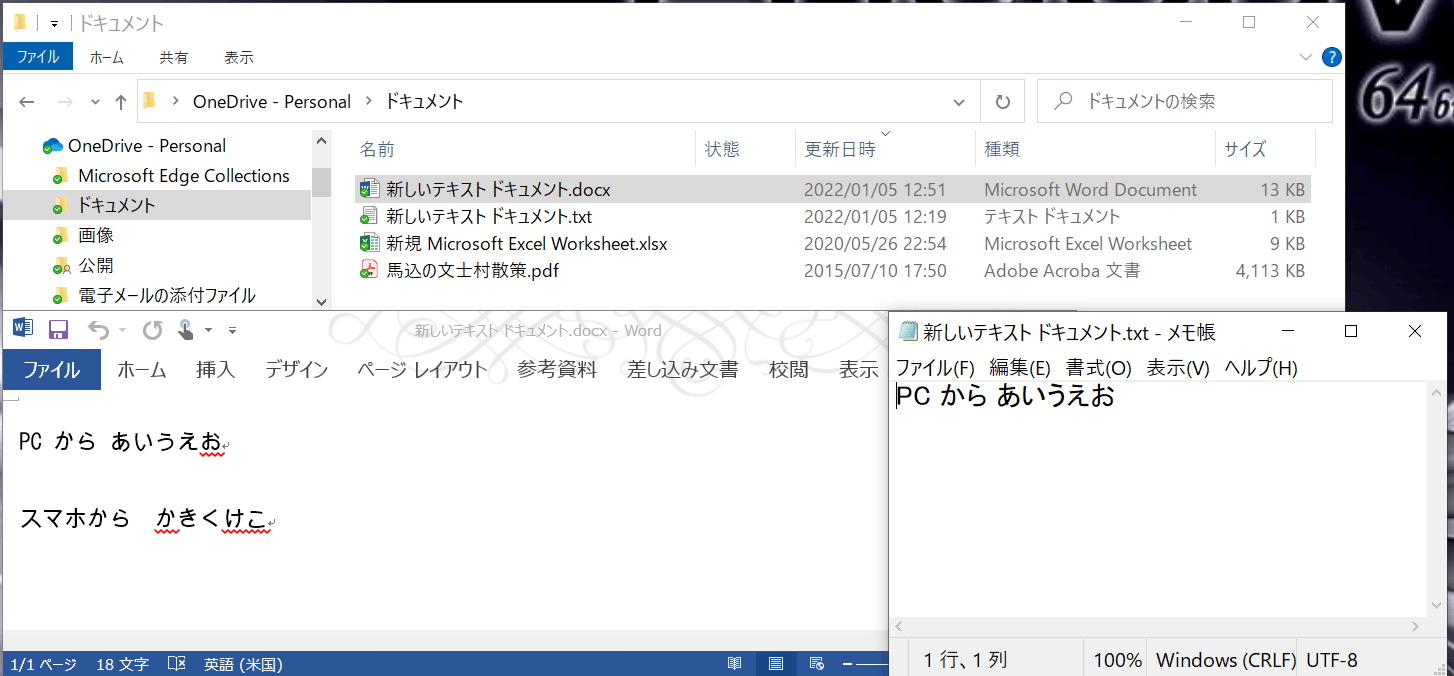Refresh the ドキュメント folder view
The height and width of the screenshot is (676, 1454).
pyautogui.click(x=1002, y=101)
